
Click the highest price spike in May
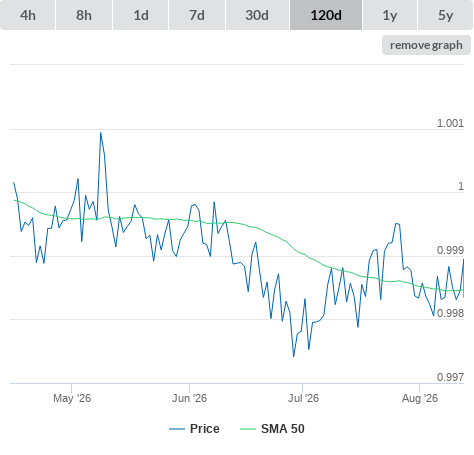point(101,133)
